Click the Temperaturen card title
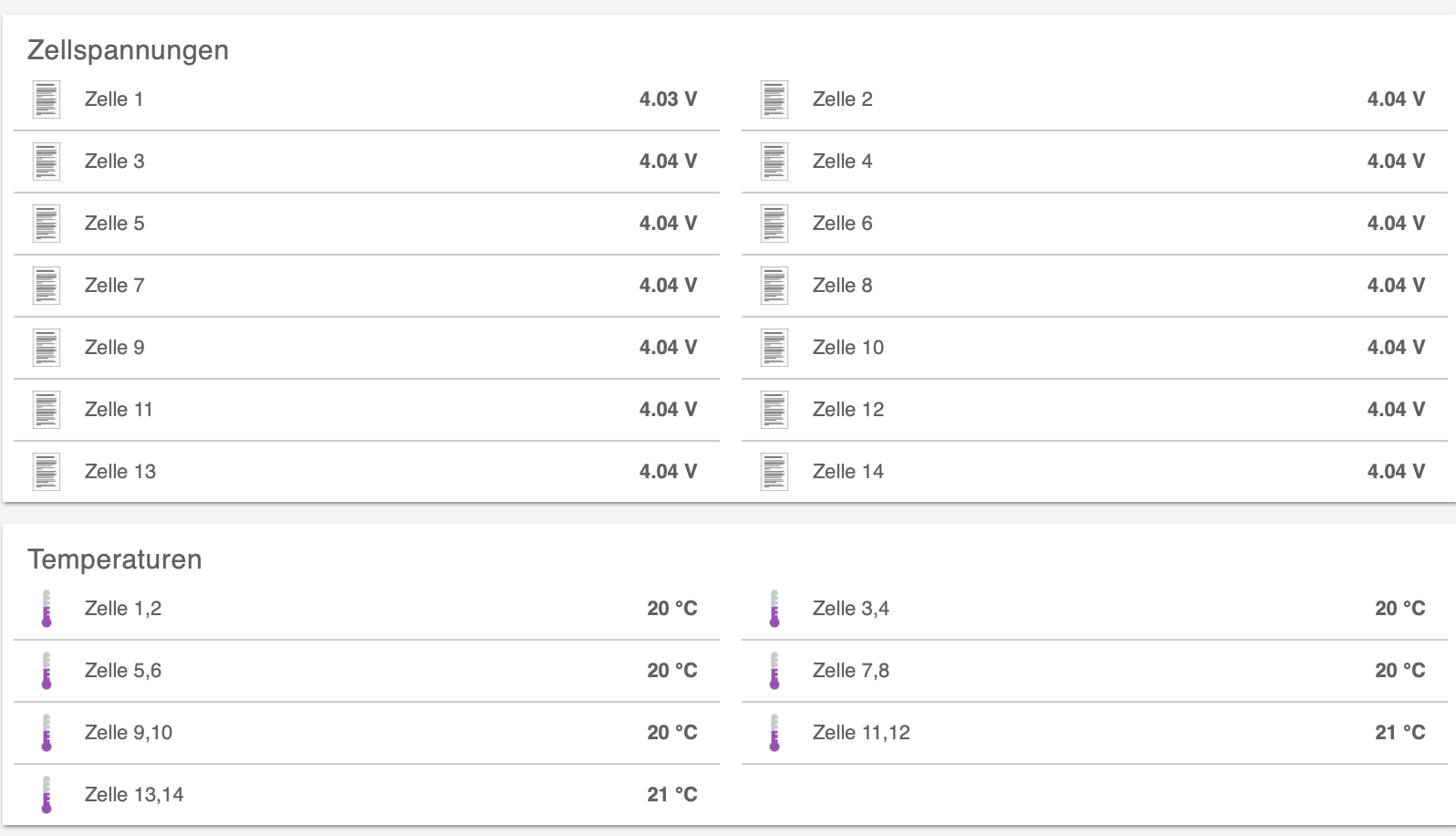The width and height of the screenshot is (1456, 836). (x=114, y=559)
